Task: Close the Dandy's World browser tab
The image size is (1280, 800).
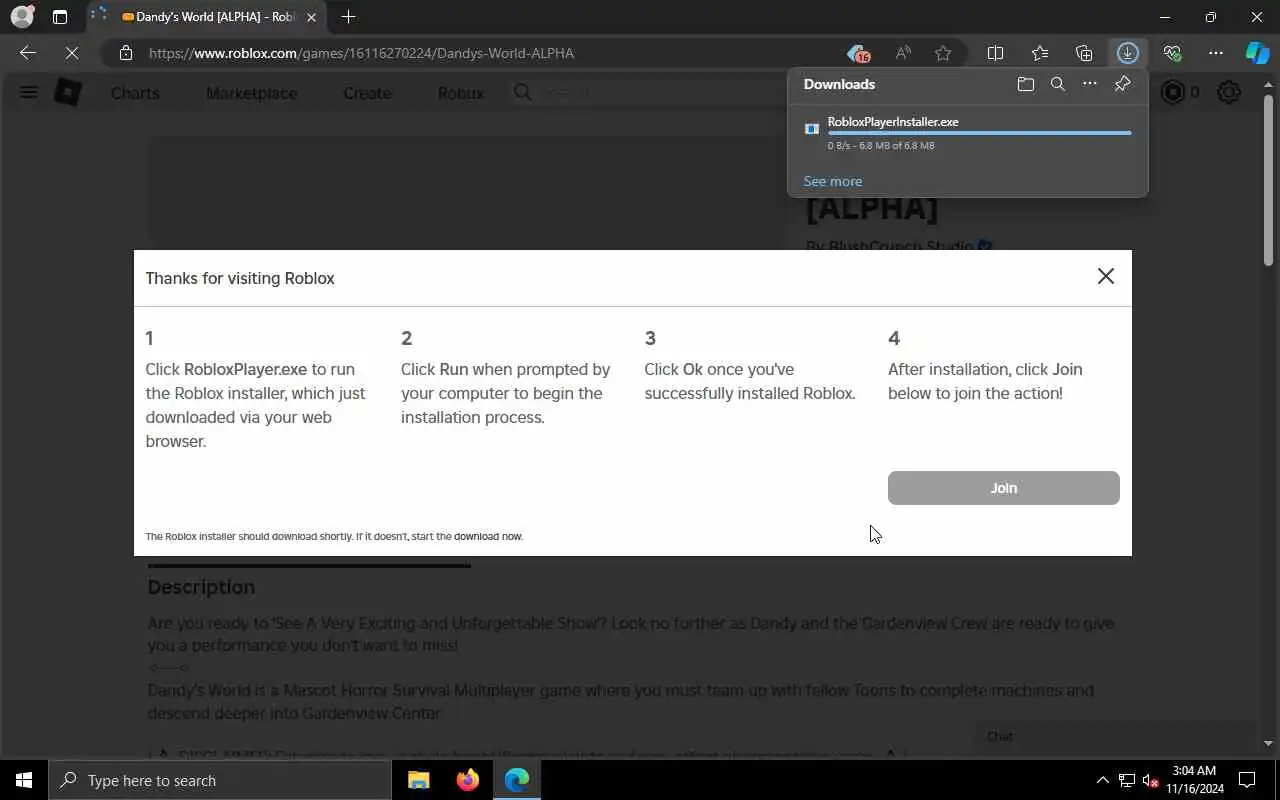Action: [x=311, y=17]
